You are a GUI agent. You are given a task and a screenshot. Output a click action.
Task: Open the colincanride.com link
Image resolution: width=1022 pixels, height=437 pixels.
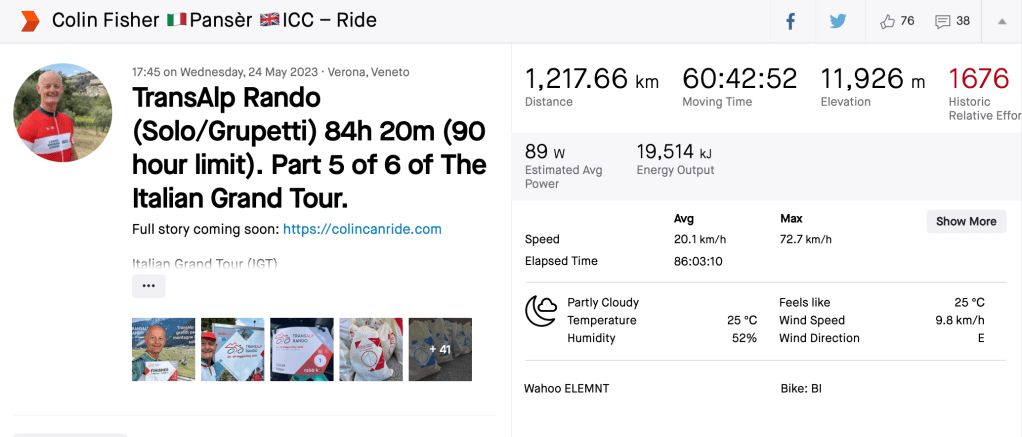point(362,229)
